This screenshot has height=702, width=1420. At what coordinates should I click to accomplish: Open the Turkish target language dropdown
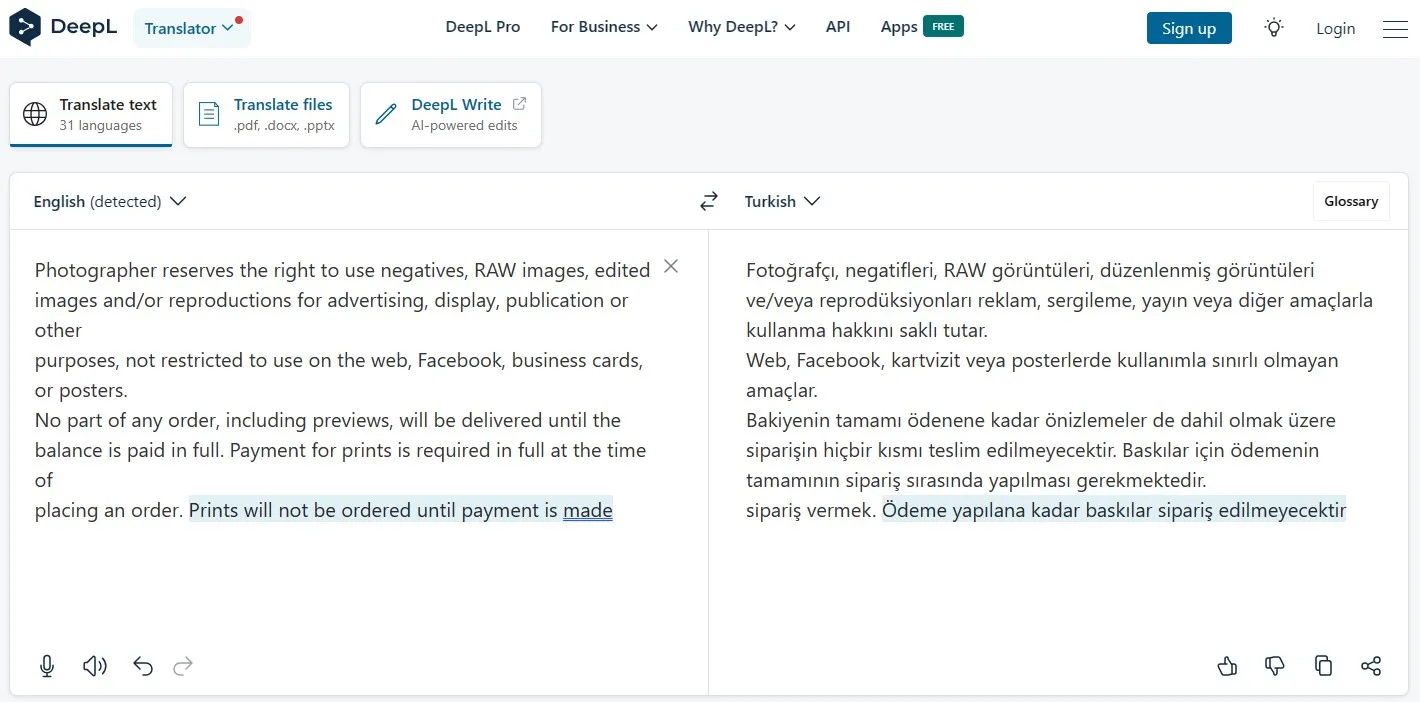783,201
